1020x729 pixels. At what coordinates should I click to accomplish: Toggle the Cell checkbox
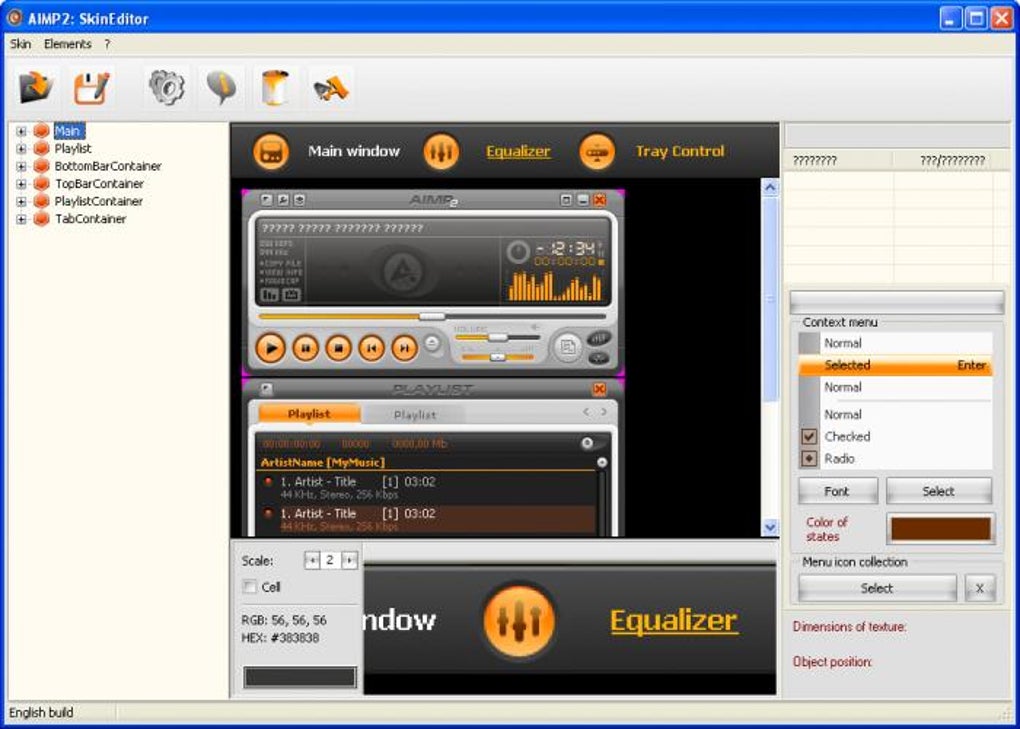(x=250, y=587)
